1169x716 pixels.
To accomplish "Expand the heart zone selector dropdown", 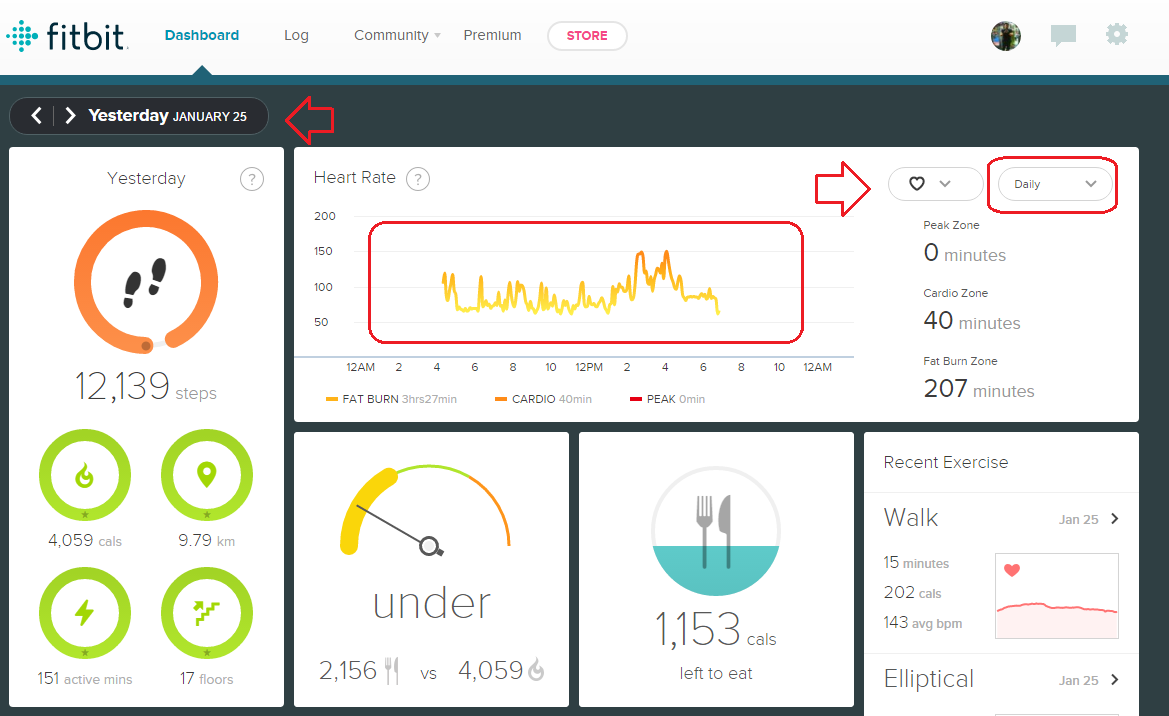I will [935, 184].
